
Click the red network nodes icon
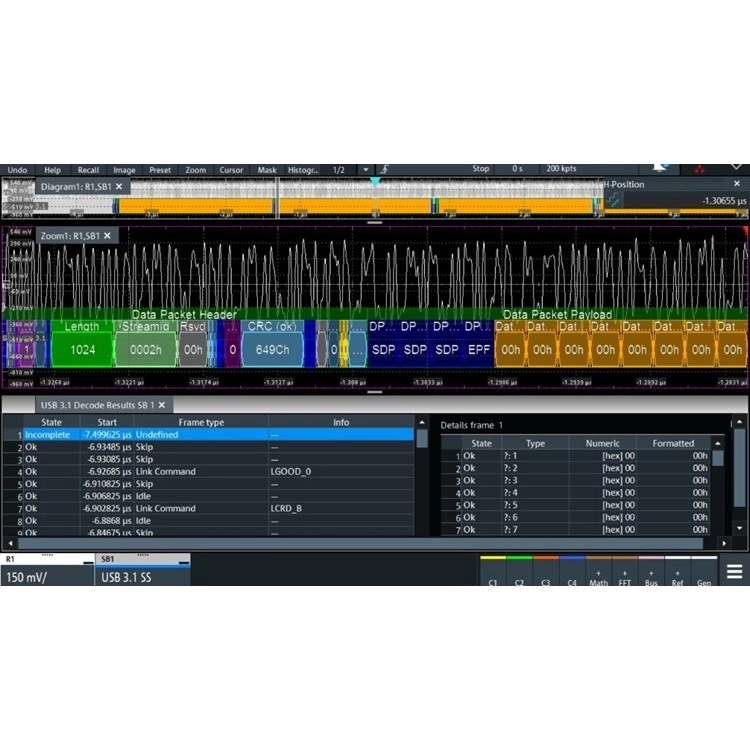[x=699, y=169]
